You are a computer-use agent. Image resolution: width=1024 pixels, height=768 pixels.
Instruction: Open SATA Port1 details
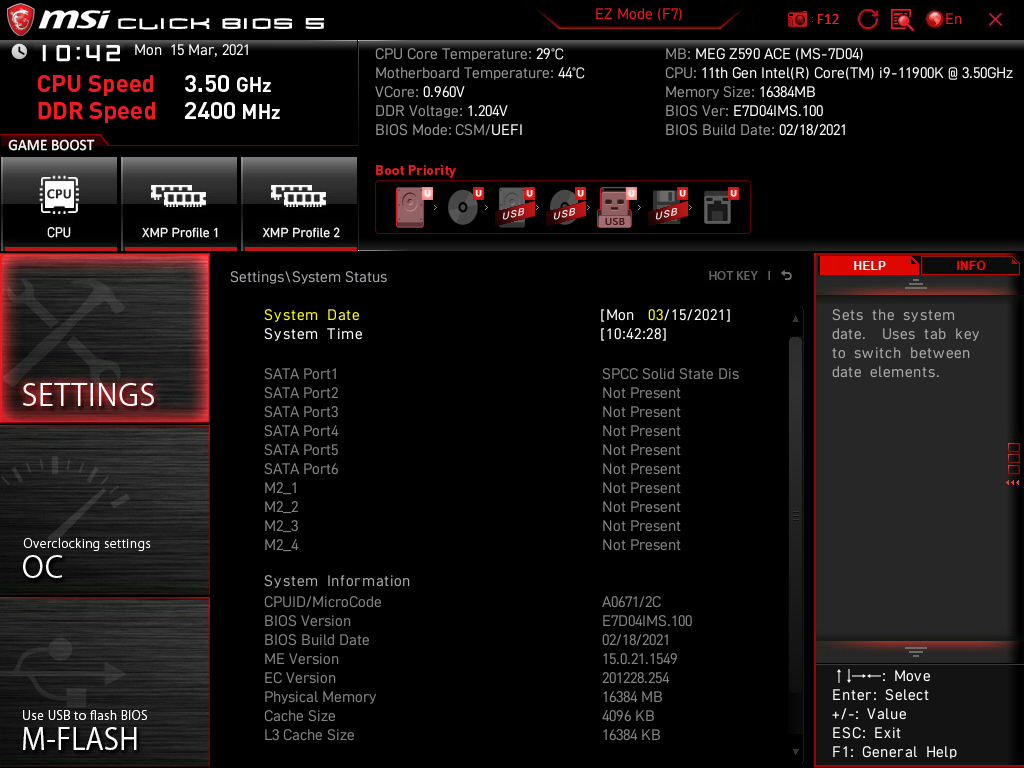(502, 374)
